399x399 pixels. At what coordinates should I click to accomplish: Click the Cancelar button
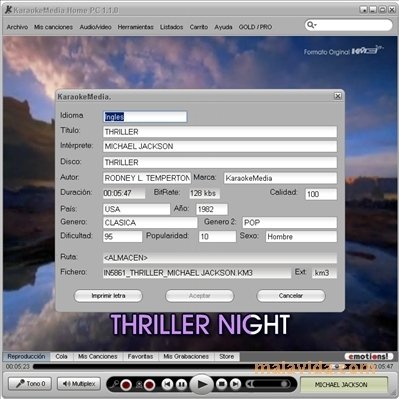point(291,296)
